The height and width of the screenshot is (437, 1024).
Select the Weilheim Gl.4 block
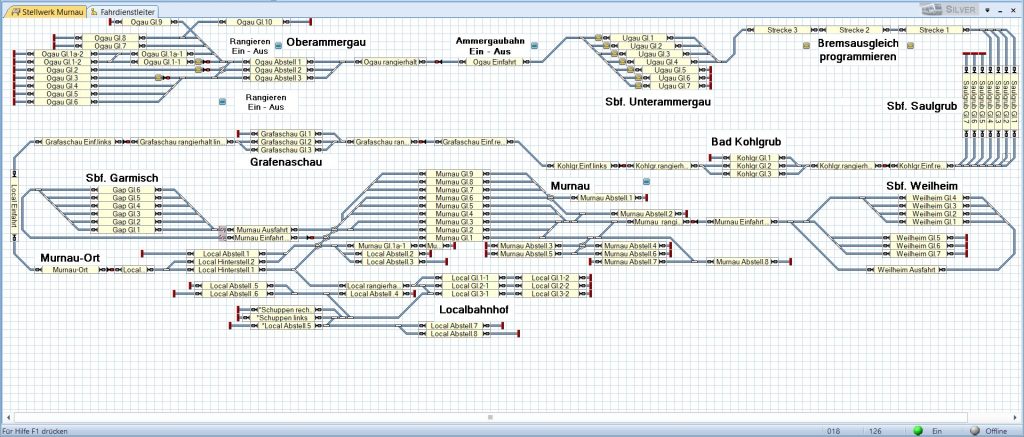tap(934, 198)
